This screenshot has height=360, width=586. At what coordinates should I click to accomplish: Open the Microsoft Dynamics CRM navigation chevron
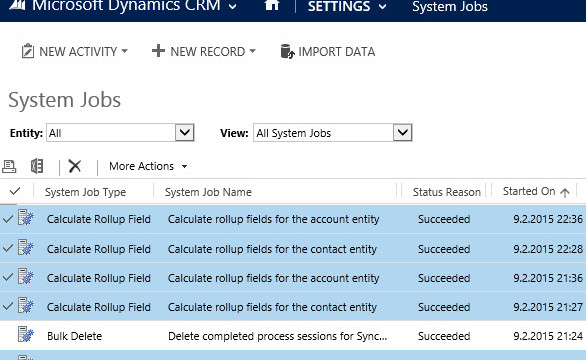[x=232, y=6]
